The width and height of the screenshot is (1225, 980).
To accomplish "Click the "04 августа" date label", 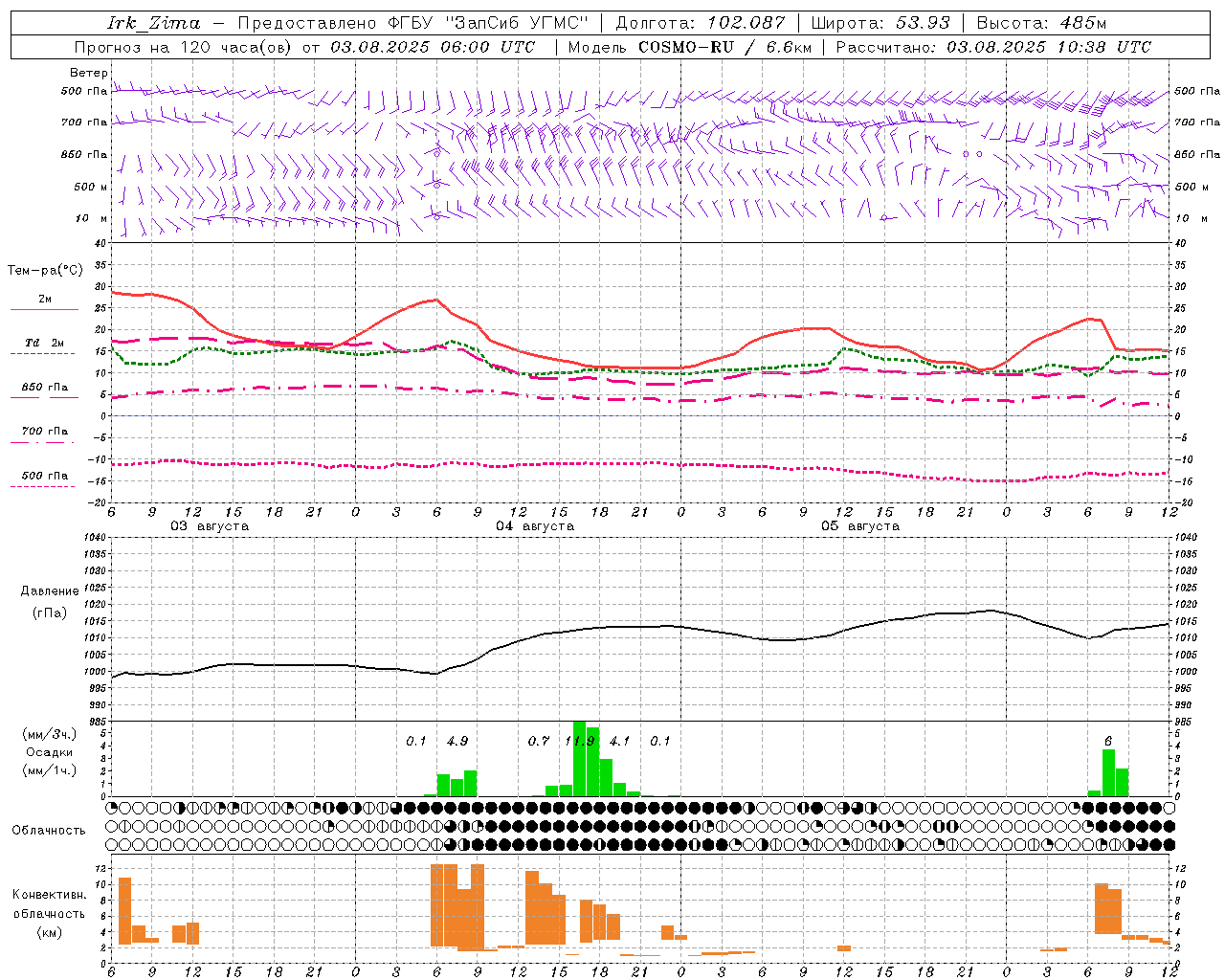I will [x=535, y=526].
